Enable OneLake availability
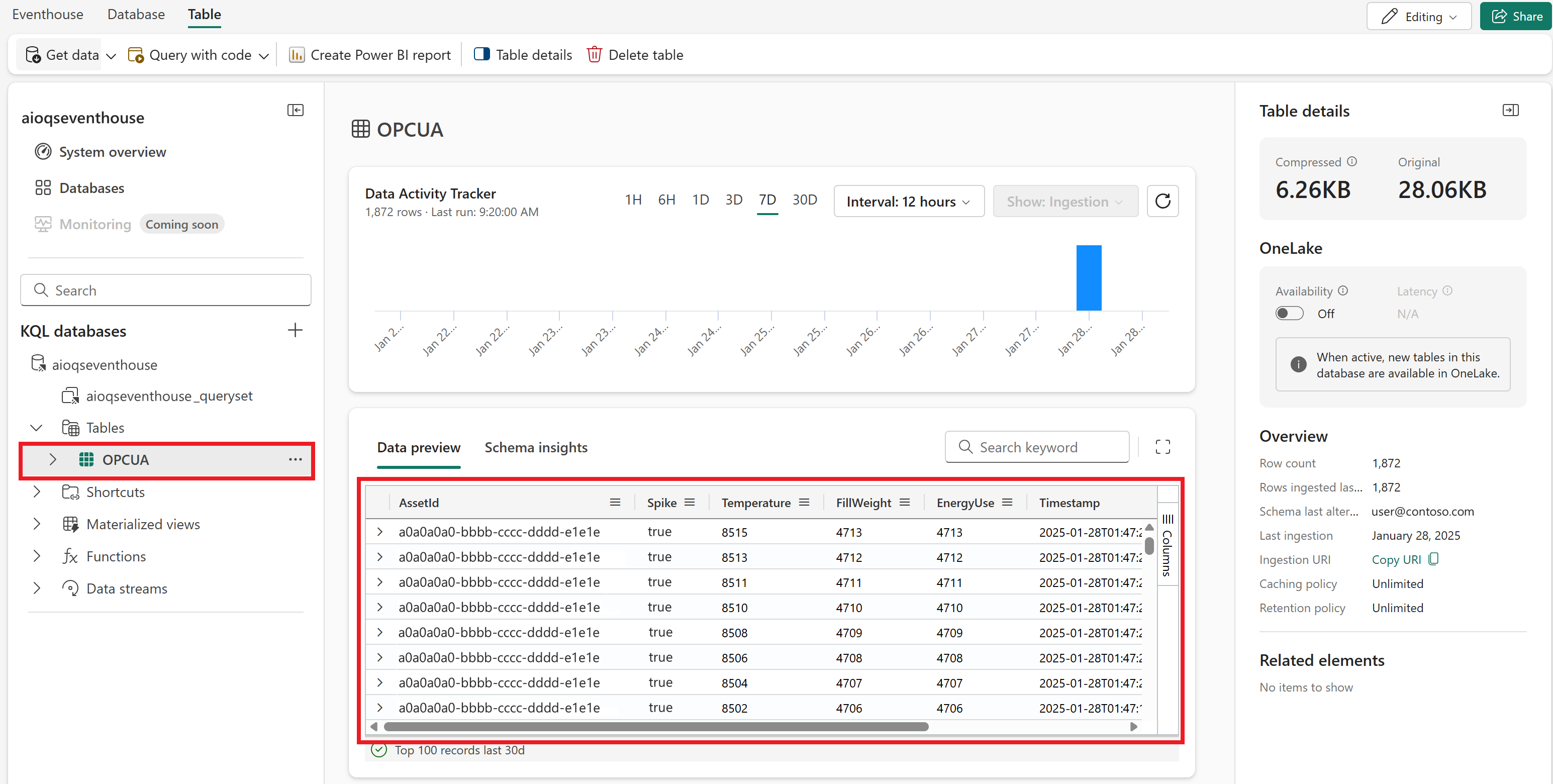The height and width of the screenshot is (784, 1553). [x=1290, y=313]
